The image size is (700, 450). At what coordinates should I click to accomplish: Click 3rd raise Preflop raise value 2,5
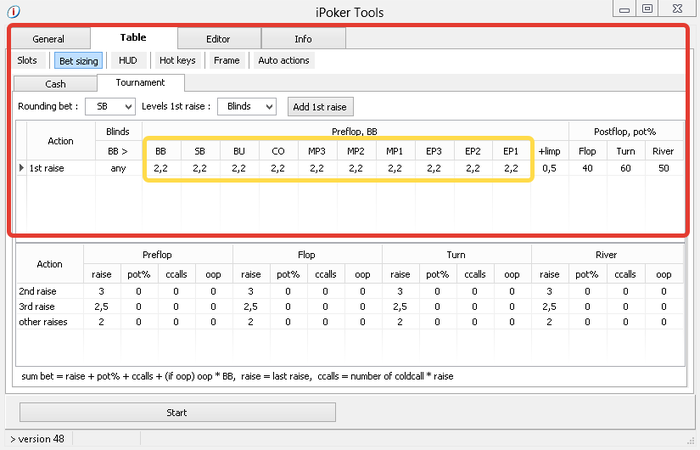click(x=102, y=307)
